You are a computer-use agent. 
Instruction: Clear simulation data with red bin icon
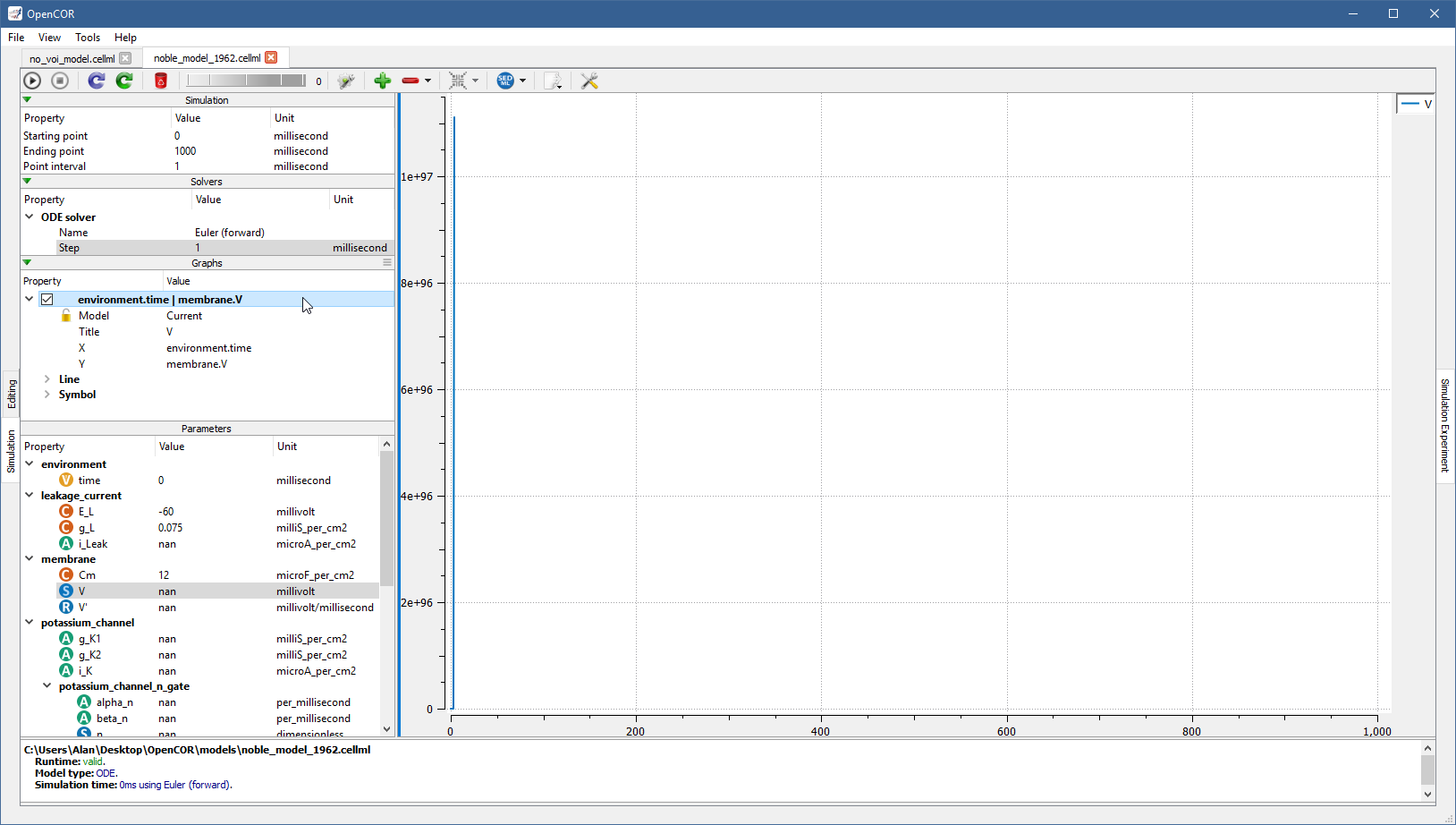coord(161,81)
